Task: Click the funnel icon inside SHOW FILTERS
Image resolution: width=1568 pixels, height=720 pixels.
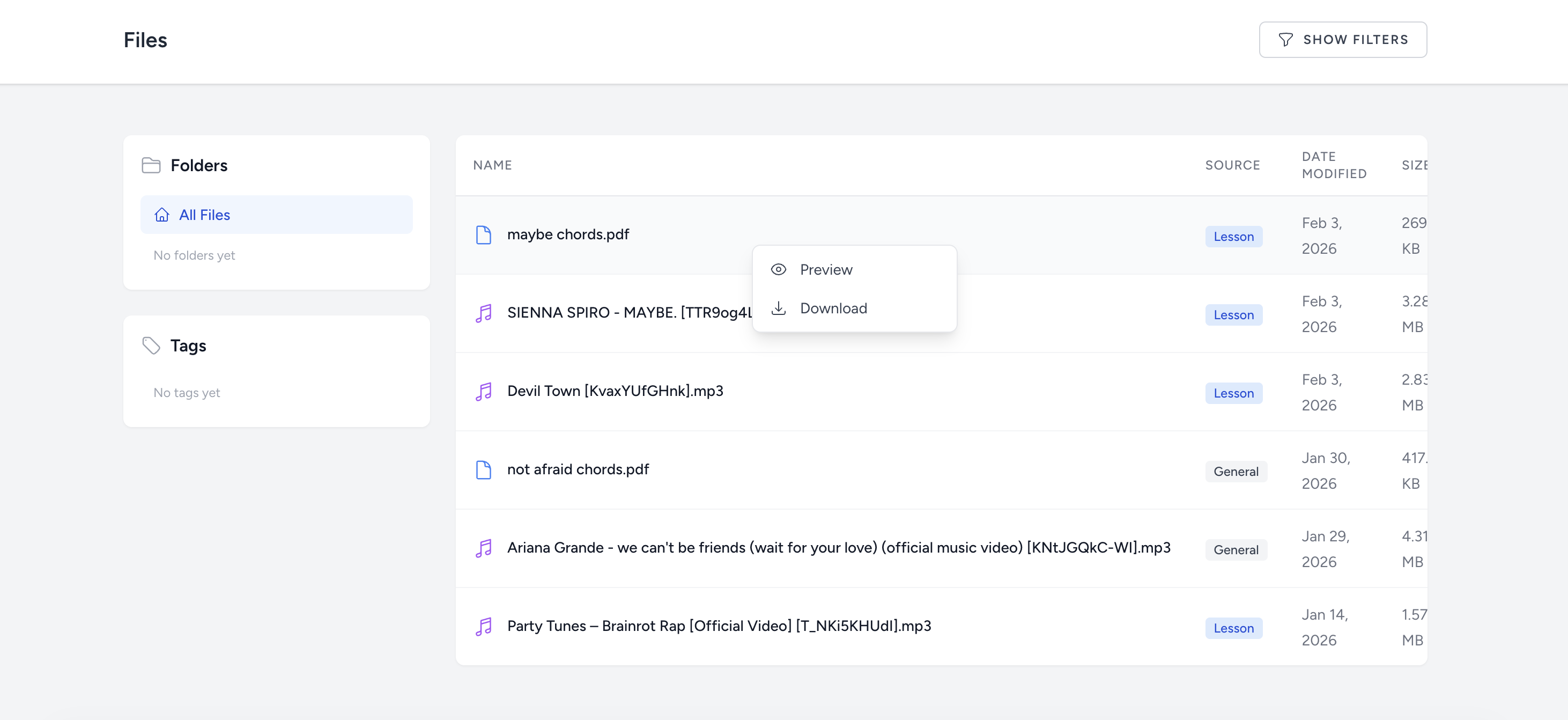Action: 1284,39
